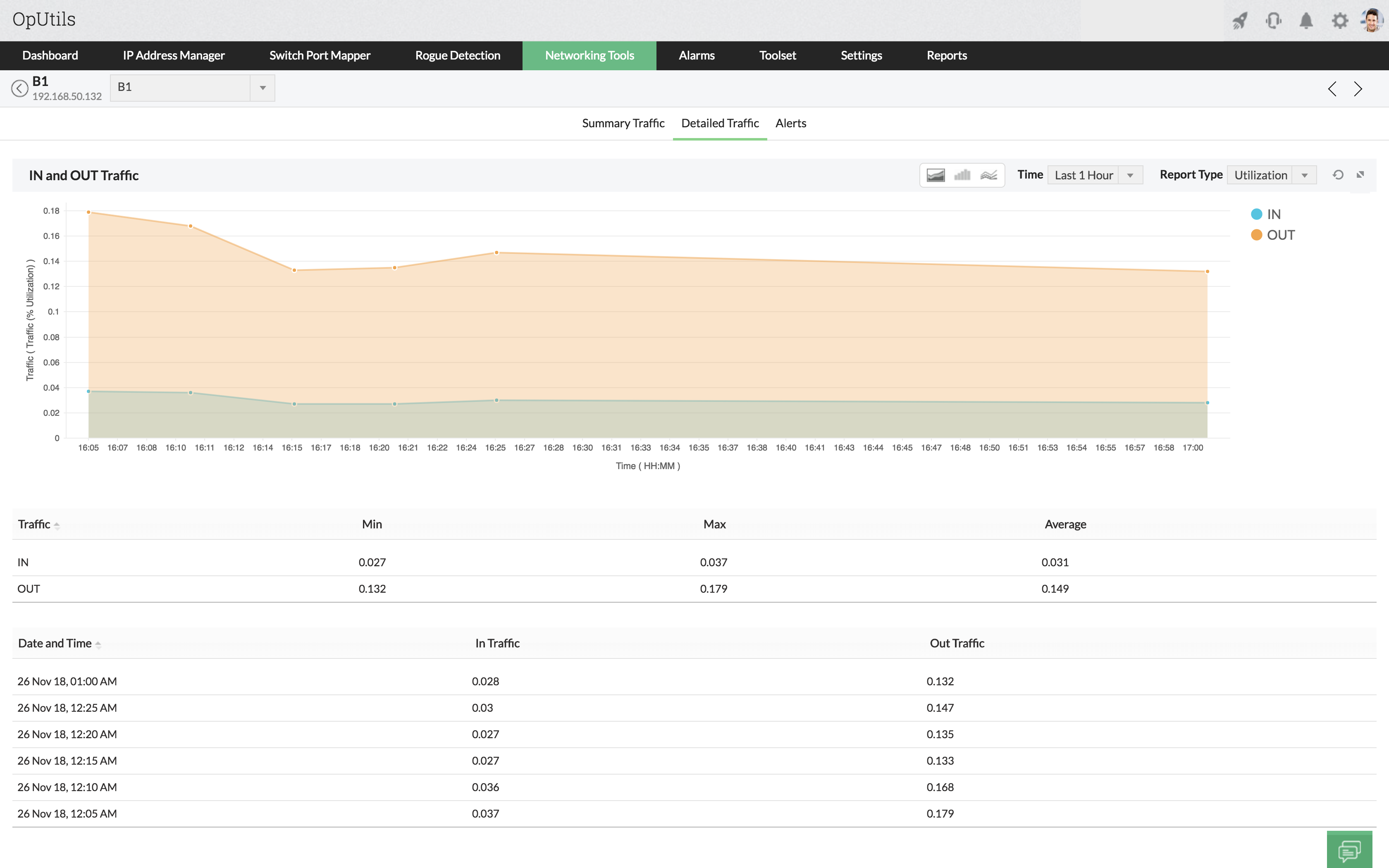Expand the traffic chart to full size
The height and width of the screenshot is (868, 1389).
(x=1360, y=175)
